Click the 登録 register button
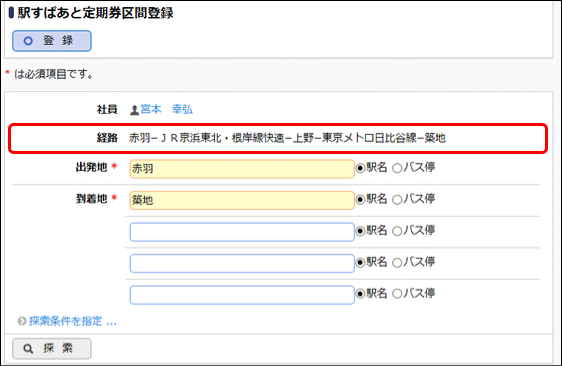The image size is (562, 366). tap(52, 41)
